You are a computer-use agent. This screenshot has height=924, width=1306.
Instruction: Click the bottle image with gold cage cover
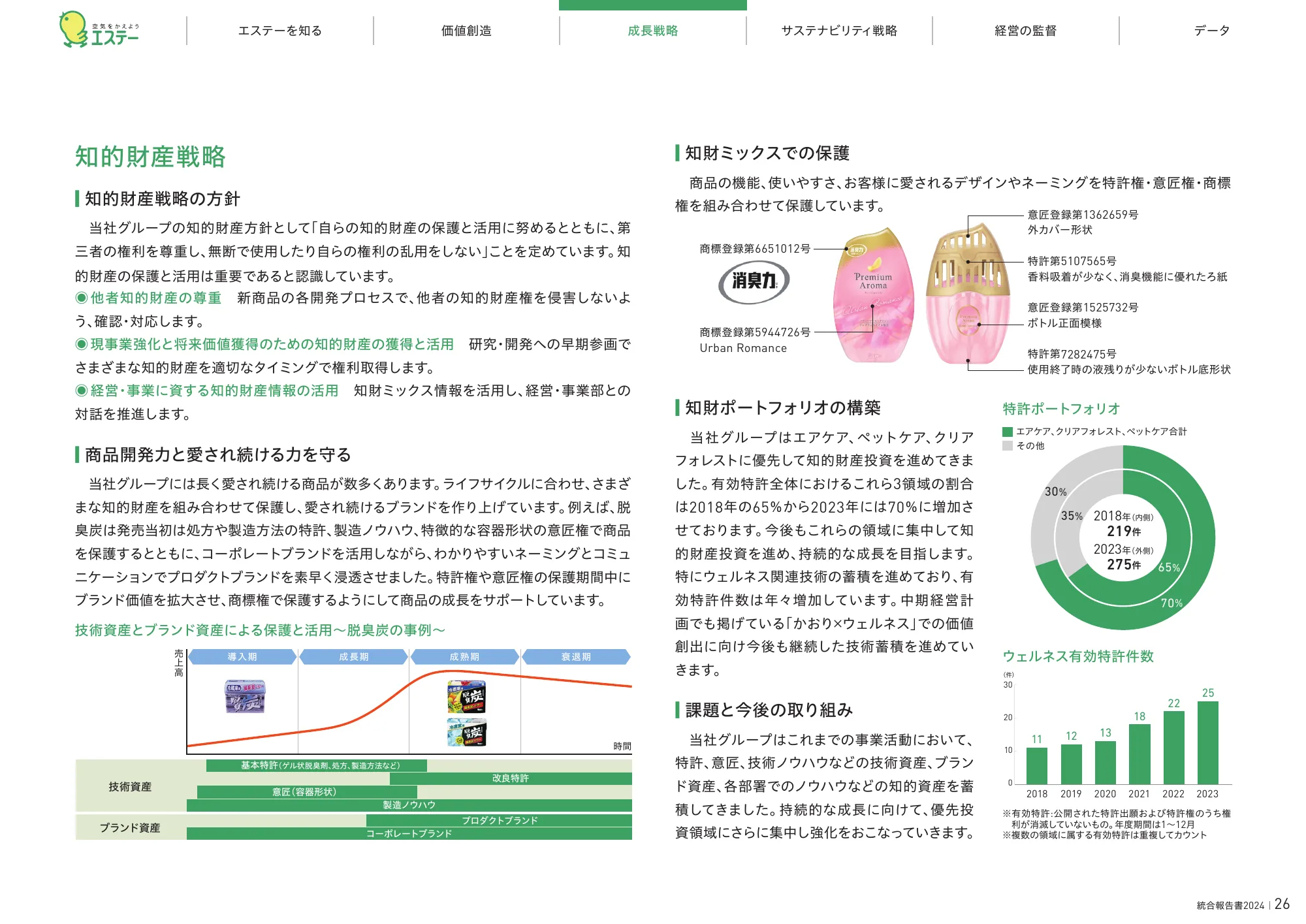(967, 293)
